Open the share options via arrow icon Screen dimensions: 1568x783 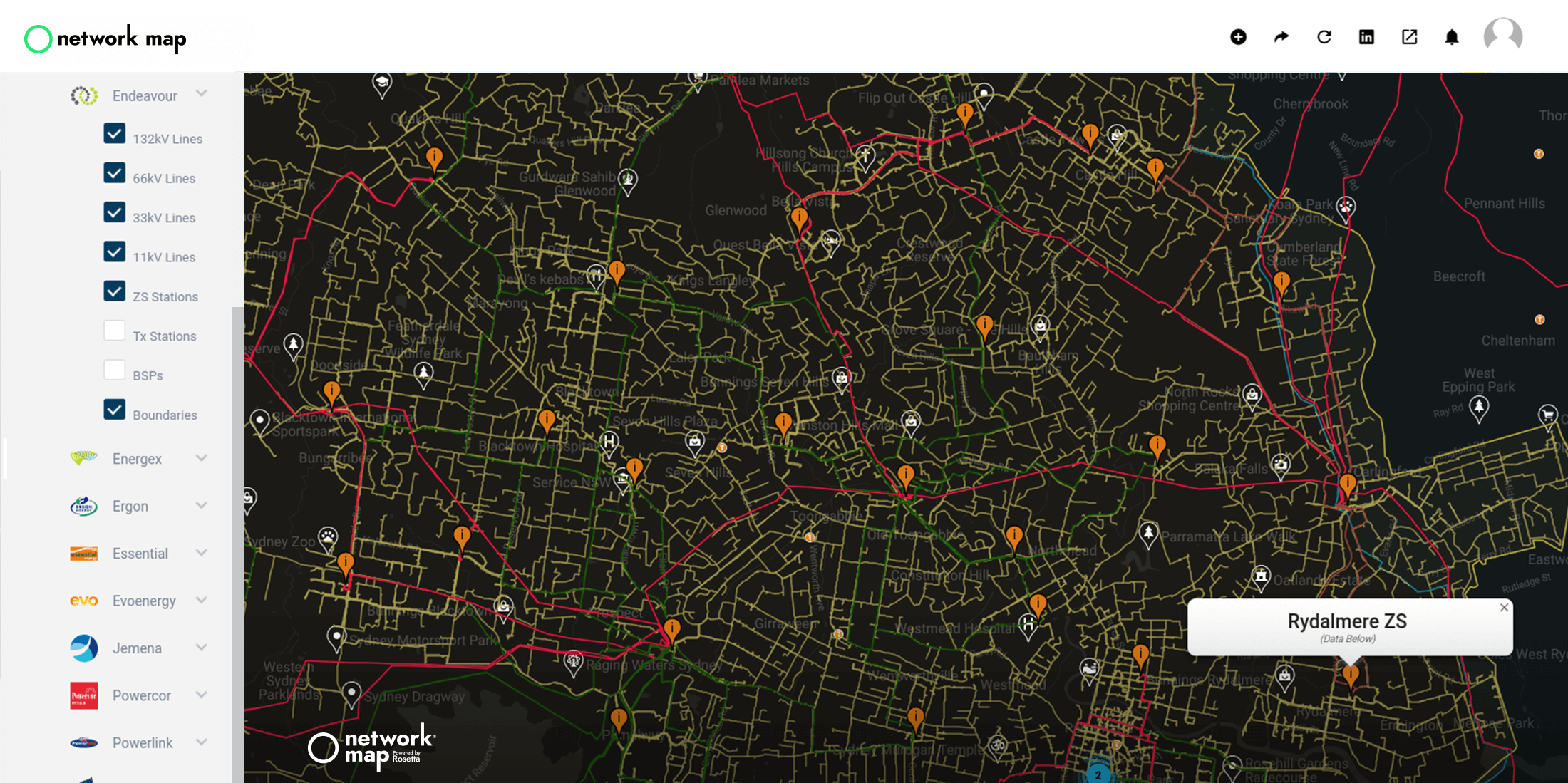[1281, 36]
